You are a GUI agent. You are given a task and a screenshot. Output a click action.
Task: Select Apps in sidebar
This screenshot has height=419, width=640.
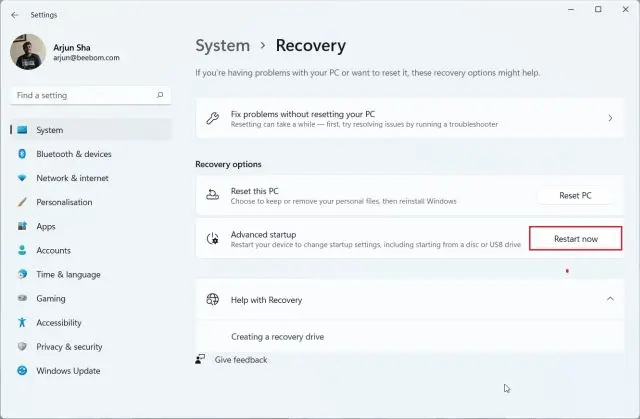pos(91,226)
